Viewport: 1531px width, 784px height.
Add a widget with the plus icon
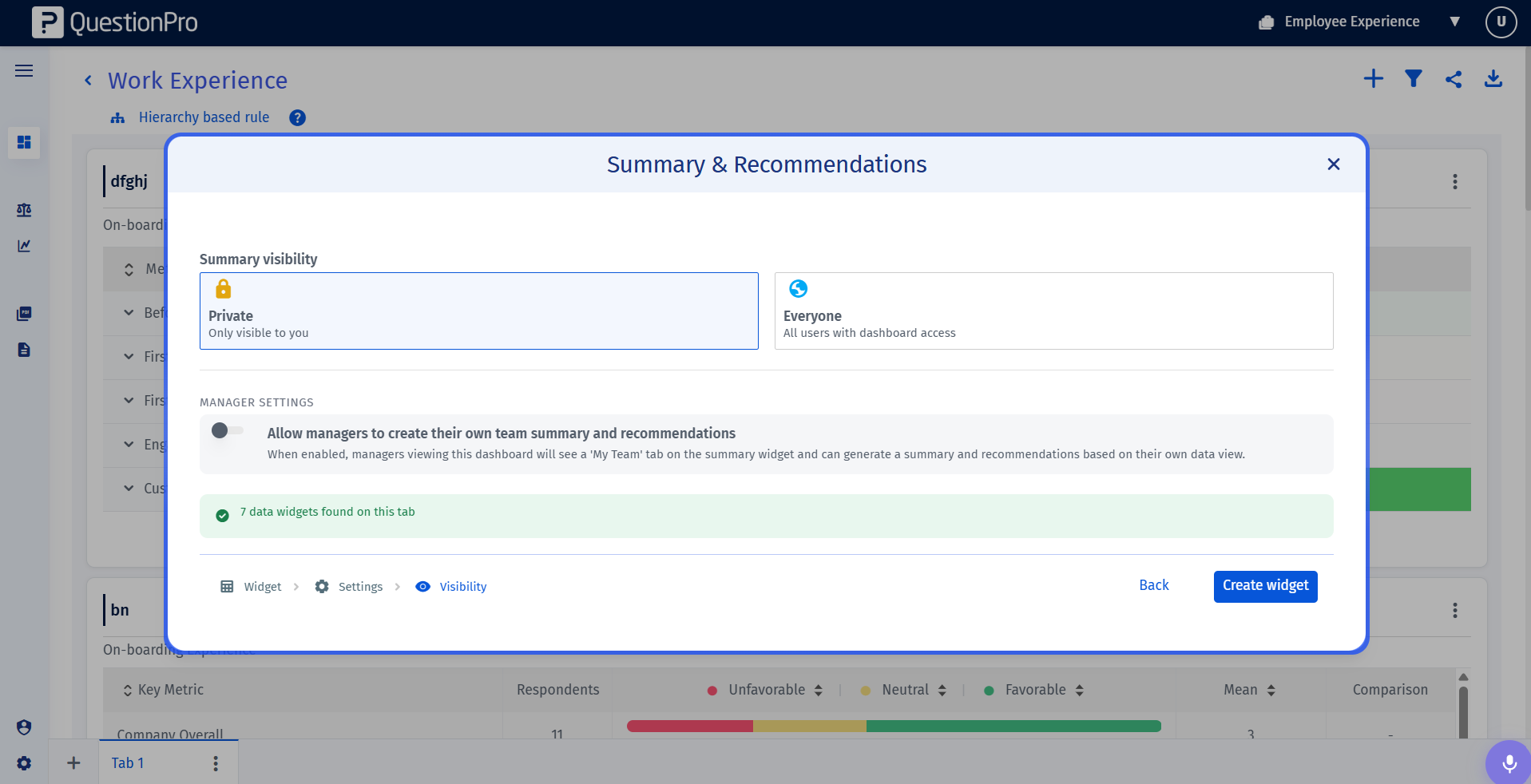tap(1374, 78)
